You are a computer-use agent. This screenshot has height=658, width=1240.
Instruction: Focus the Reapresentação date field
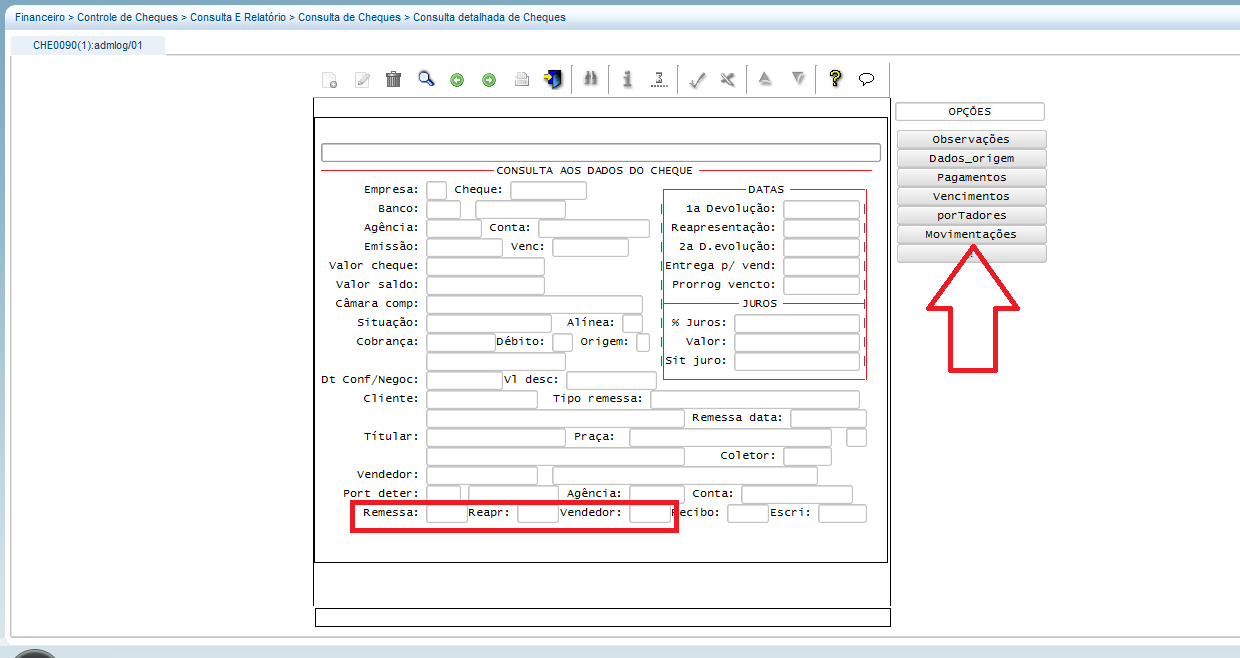click(x=822, y=228)
